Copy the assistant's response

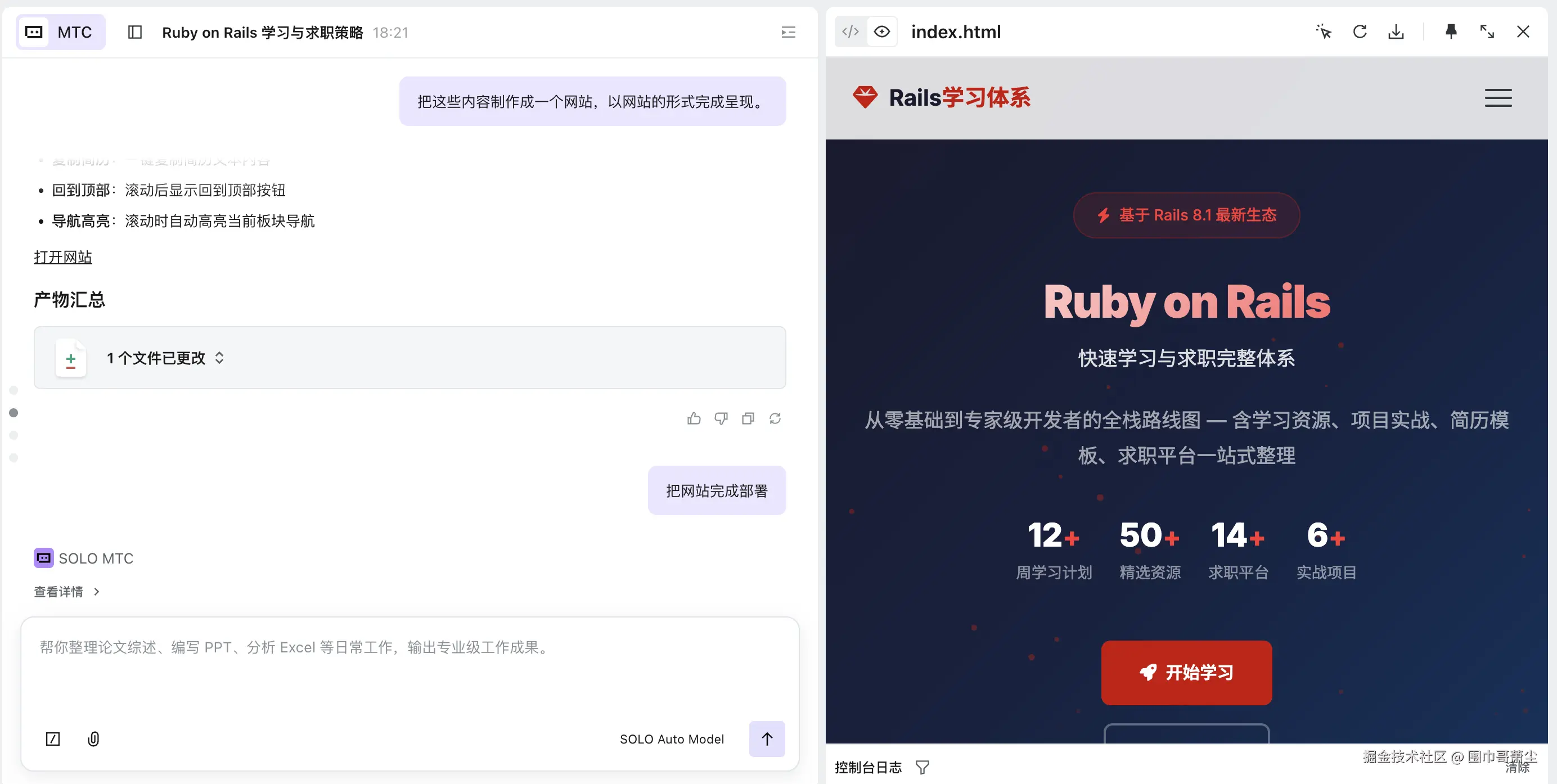click(748, 418)
